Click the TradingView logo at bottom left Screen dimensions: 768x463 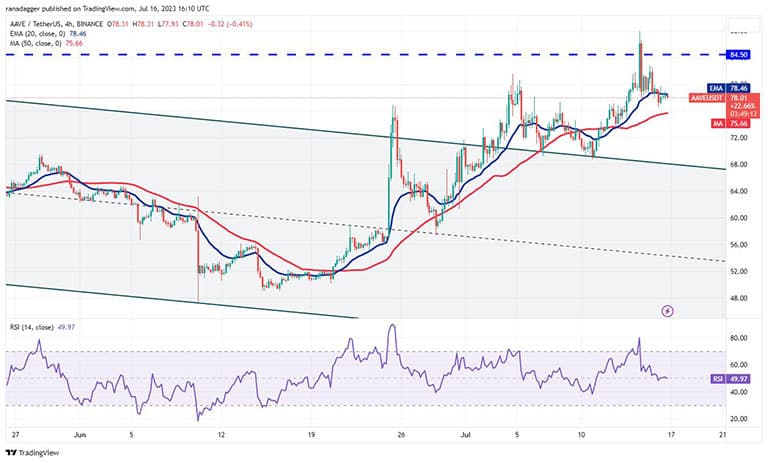tap(32, 453)
